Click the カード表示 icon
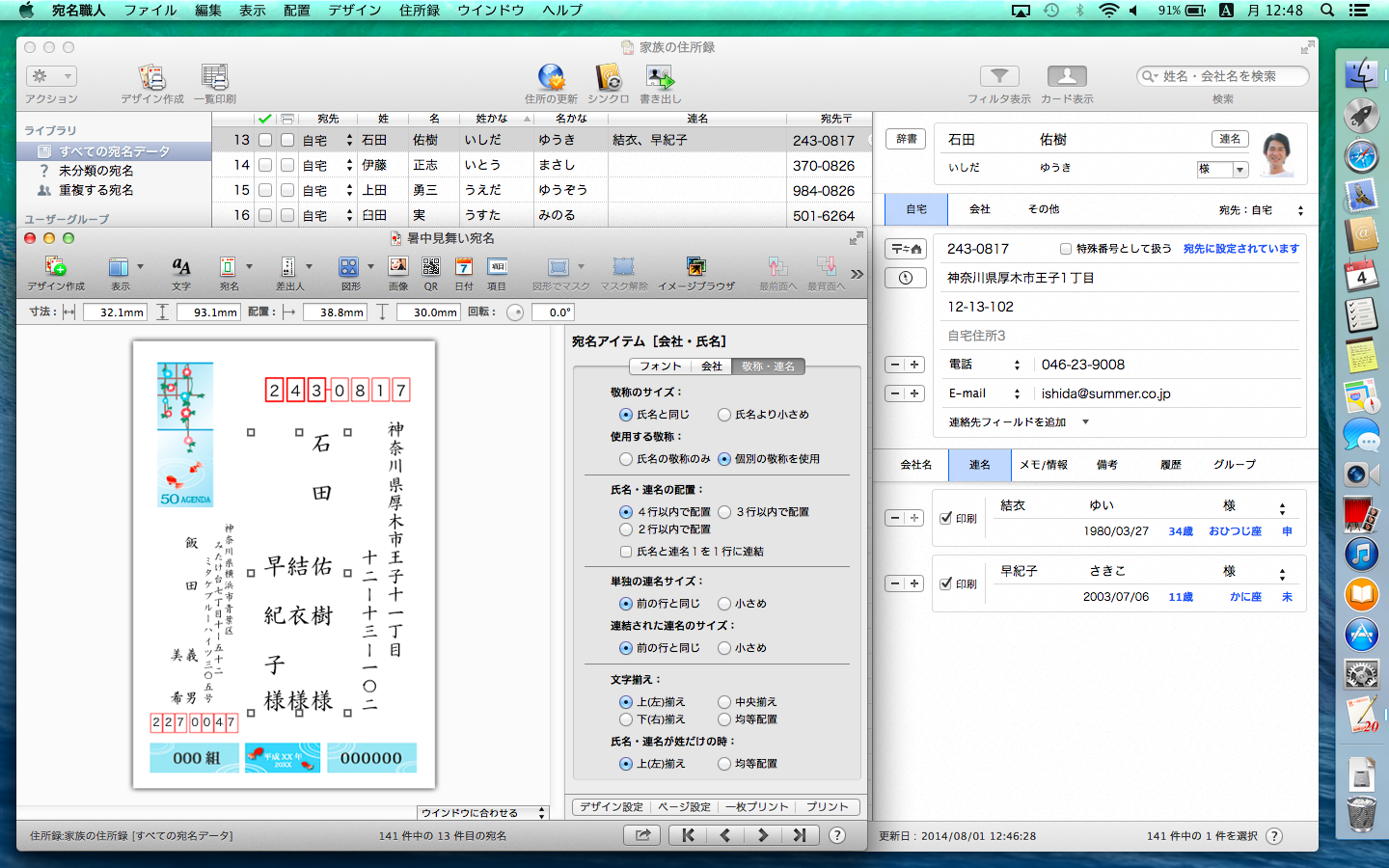 point(1067,76)
